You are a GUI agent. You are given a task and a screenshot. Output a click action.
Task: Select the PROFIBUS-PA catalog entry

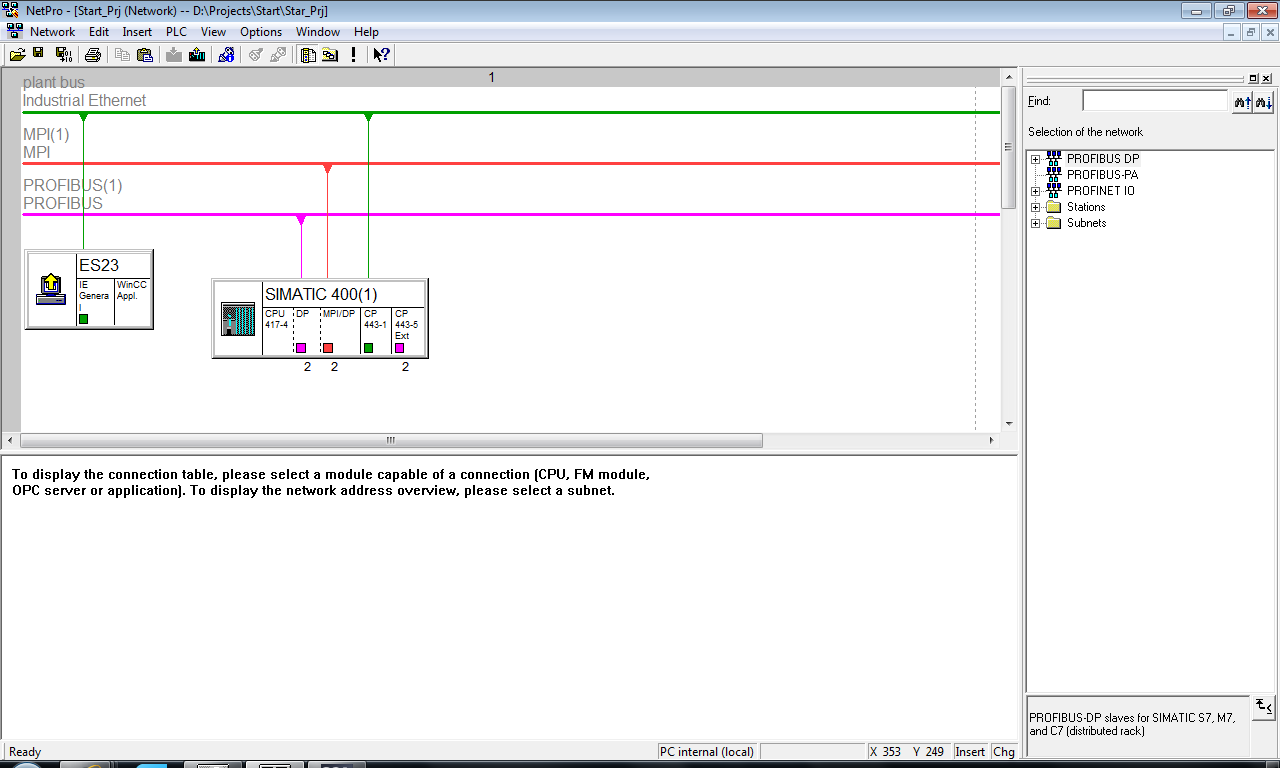pyautogui.click(x=1102, y=175)
